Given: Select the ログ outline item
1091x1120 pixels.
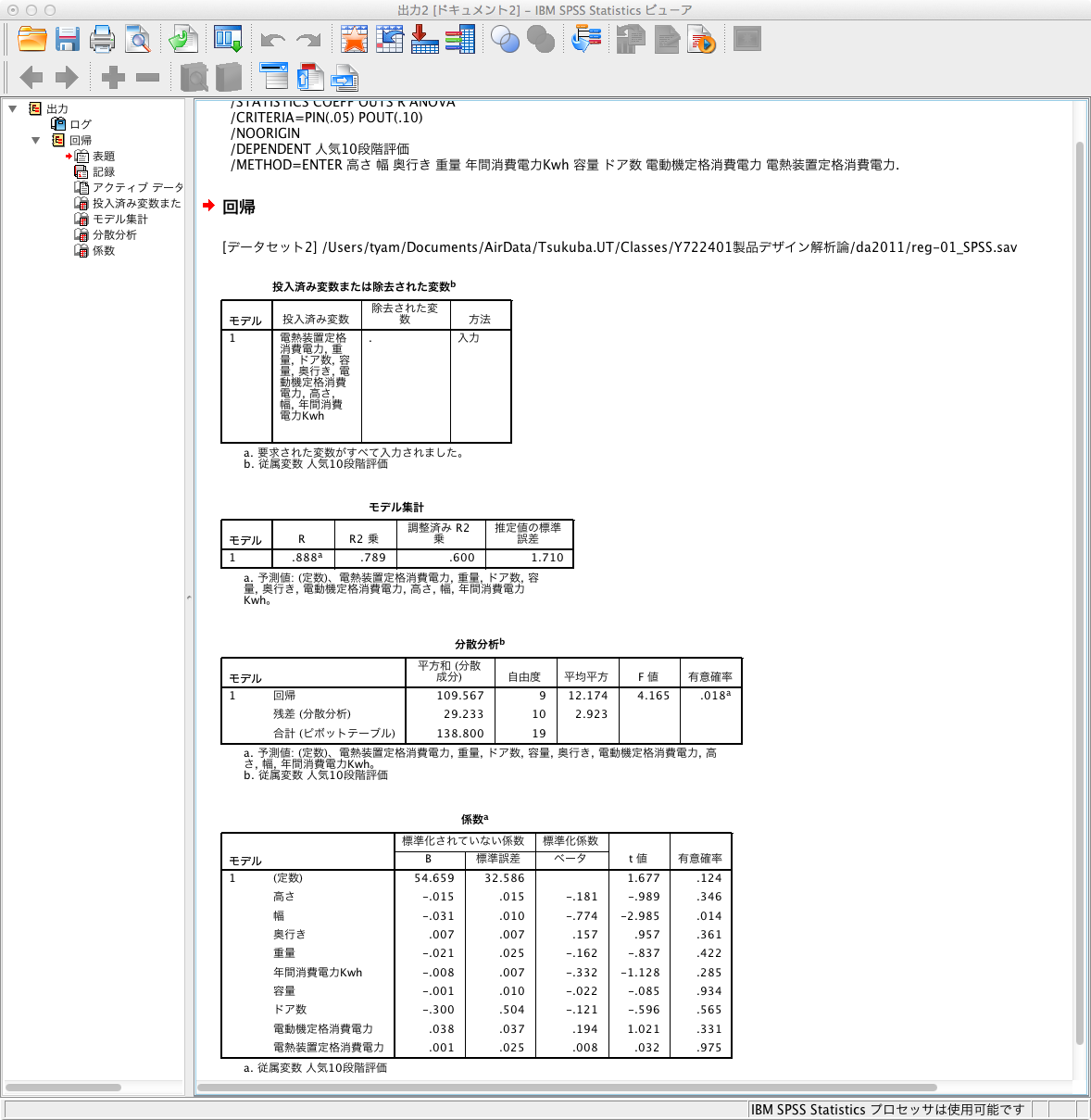Looking at the screenshot, I should tap(81, 124).
